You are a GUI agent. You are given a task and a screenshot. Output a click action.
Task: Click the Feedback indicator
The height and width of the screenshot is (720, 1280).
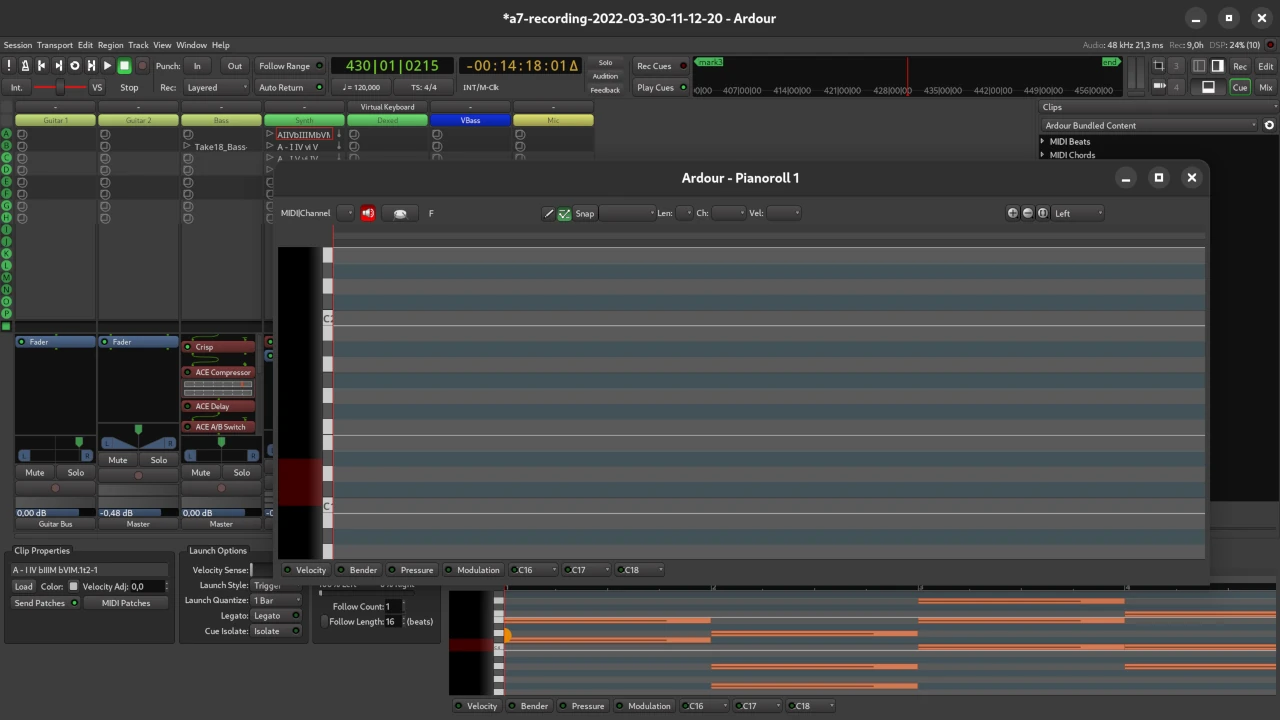tap(605, 90)
